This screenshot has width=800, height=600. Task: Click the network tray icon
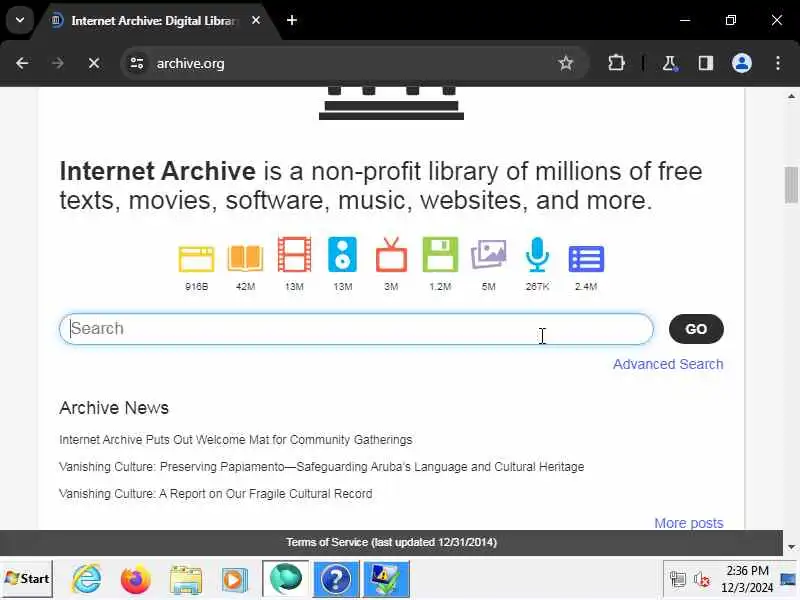click(x=678, y=579)
